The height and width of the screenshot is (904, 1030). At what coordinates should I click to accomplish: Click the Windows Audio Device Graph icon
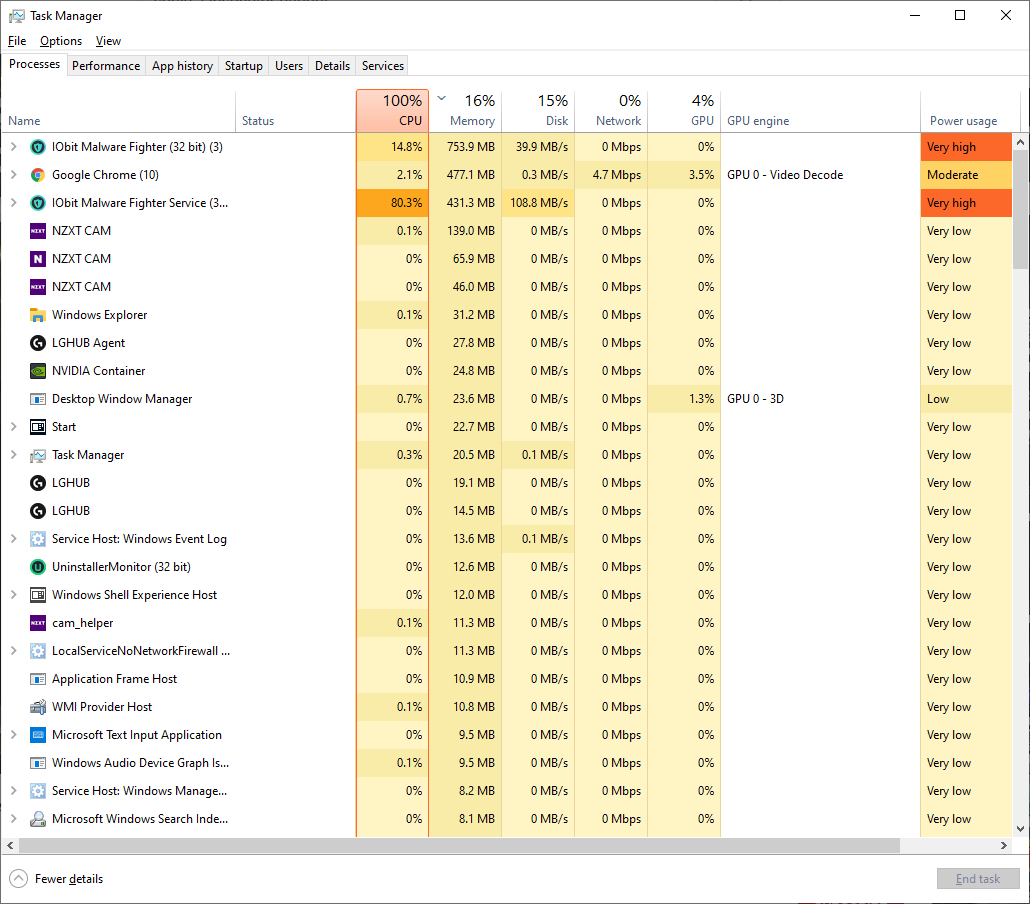pos(38,763)
